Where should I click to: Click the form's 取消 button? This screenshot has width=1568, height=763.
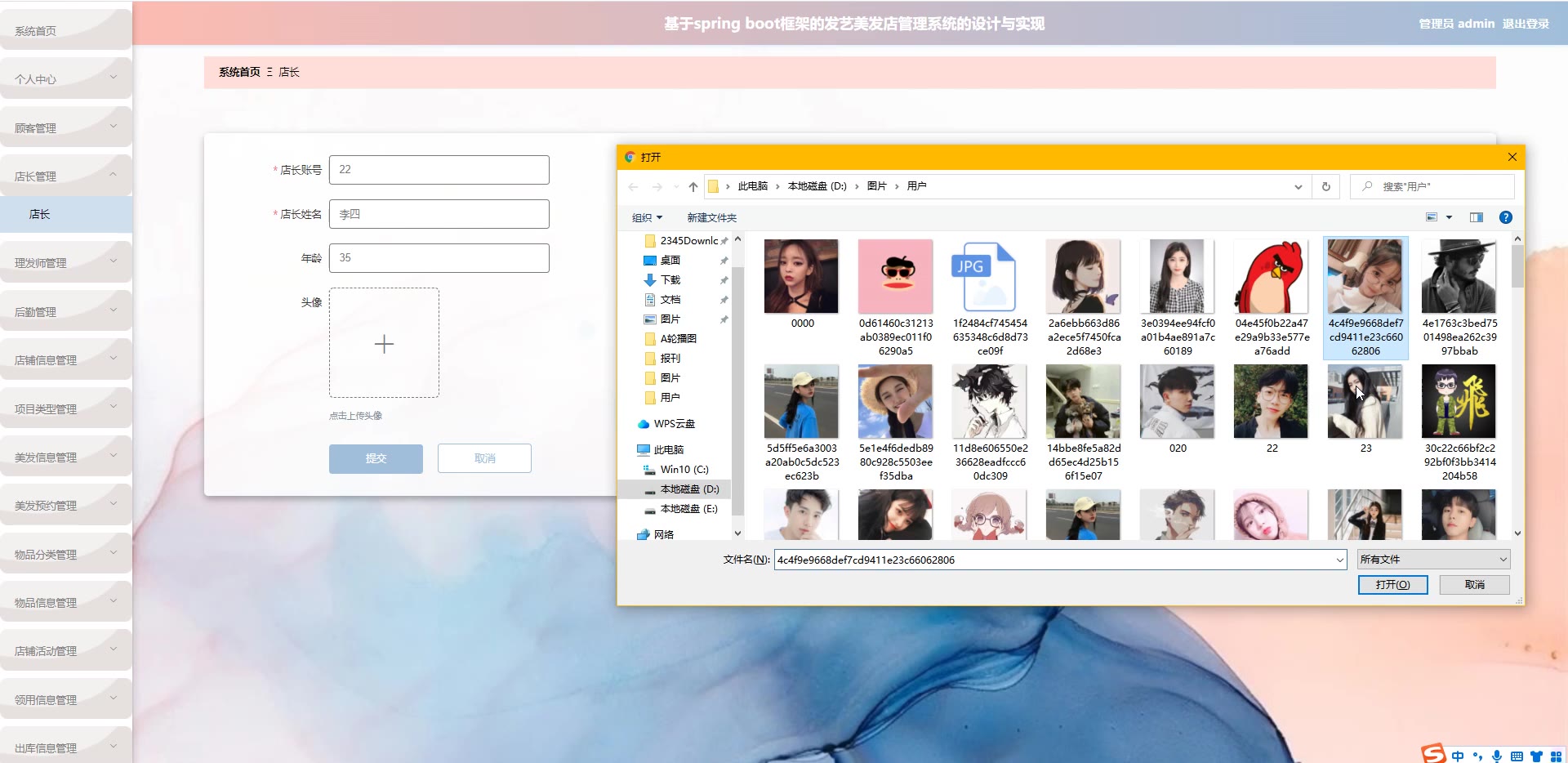(x=484, y=458)
